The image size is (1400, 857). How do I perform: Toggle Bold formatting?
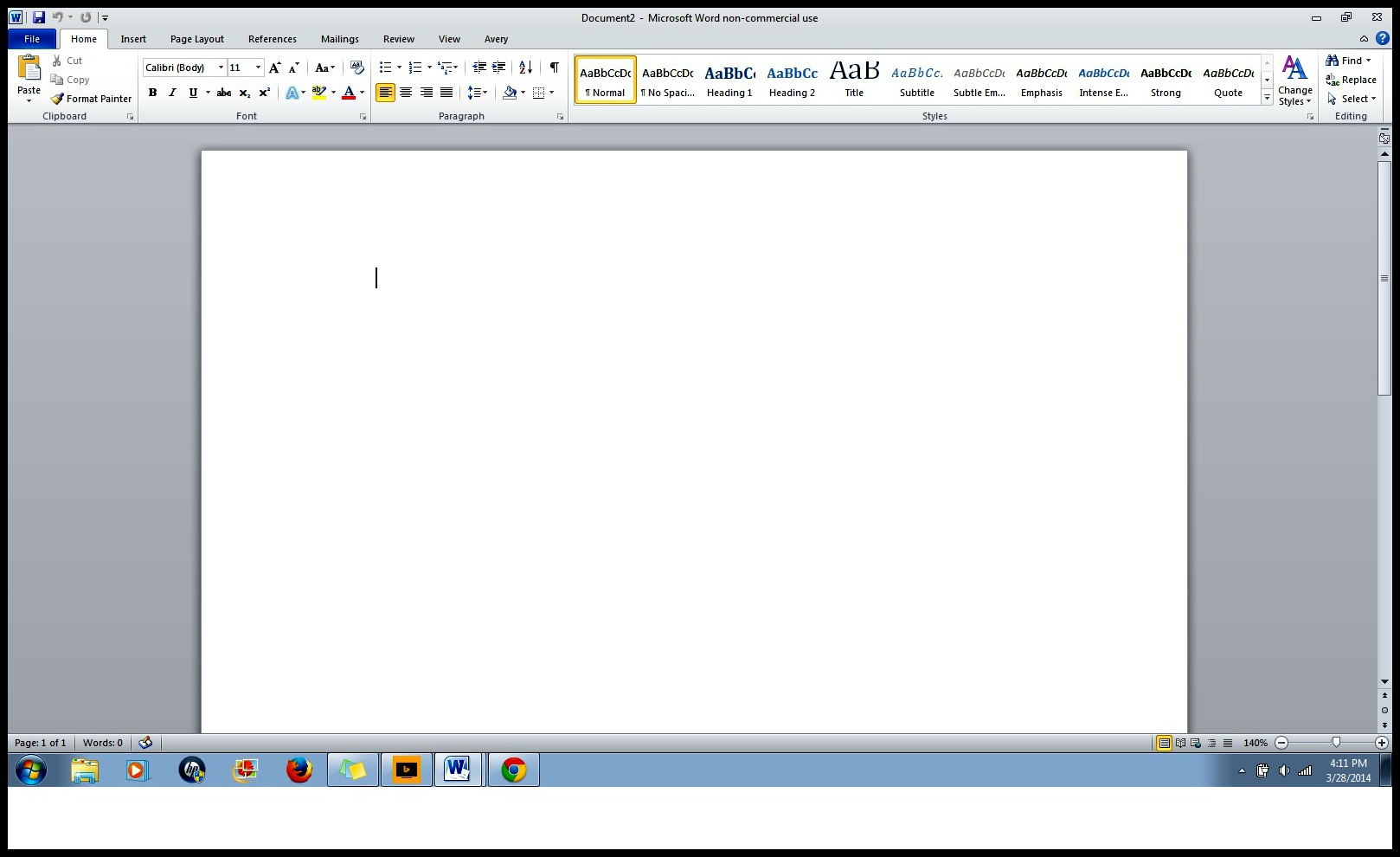pyautogui.click(x=152, y=93)
